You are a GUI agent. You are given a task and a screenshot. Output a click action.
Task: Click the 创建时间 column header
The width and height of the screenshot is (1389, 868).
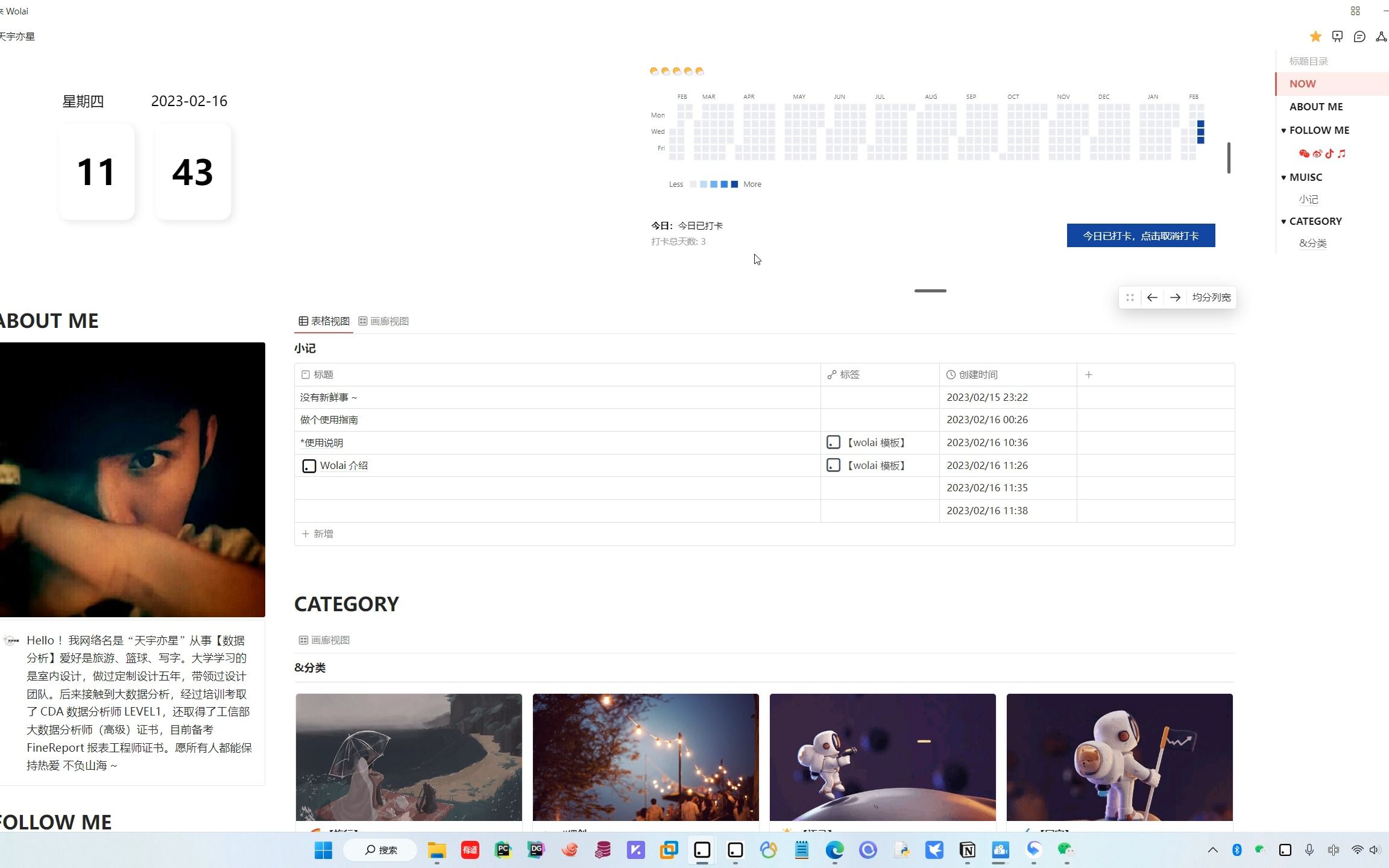1008,374
